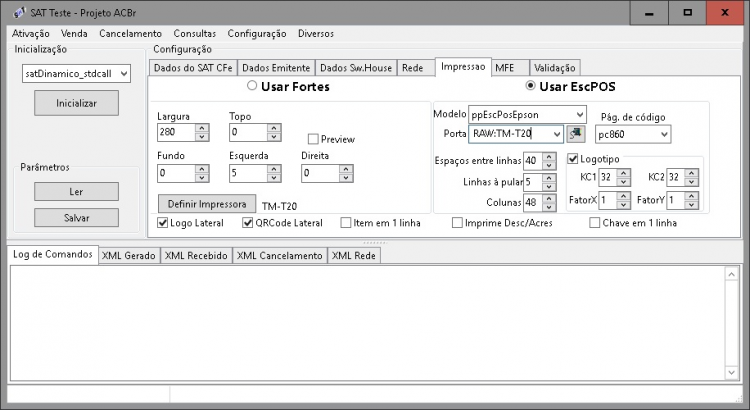Image resolution: width=750 pixels, height=410 pixels.
Task: Enable the Preview checkbox
Action: click(x=313, y=139)
